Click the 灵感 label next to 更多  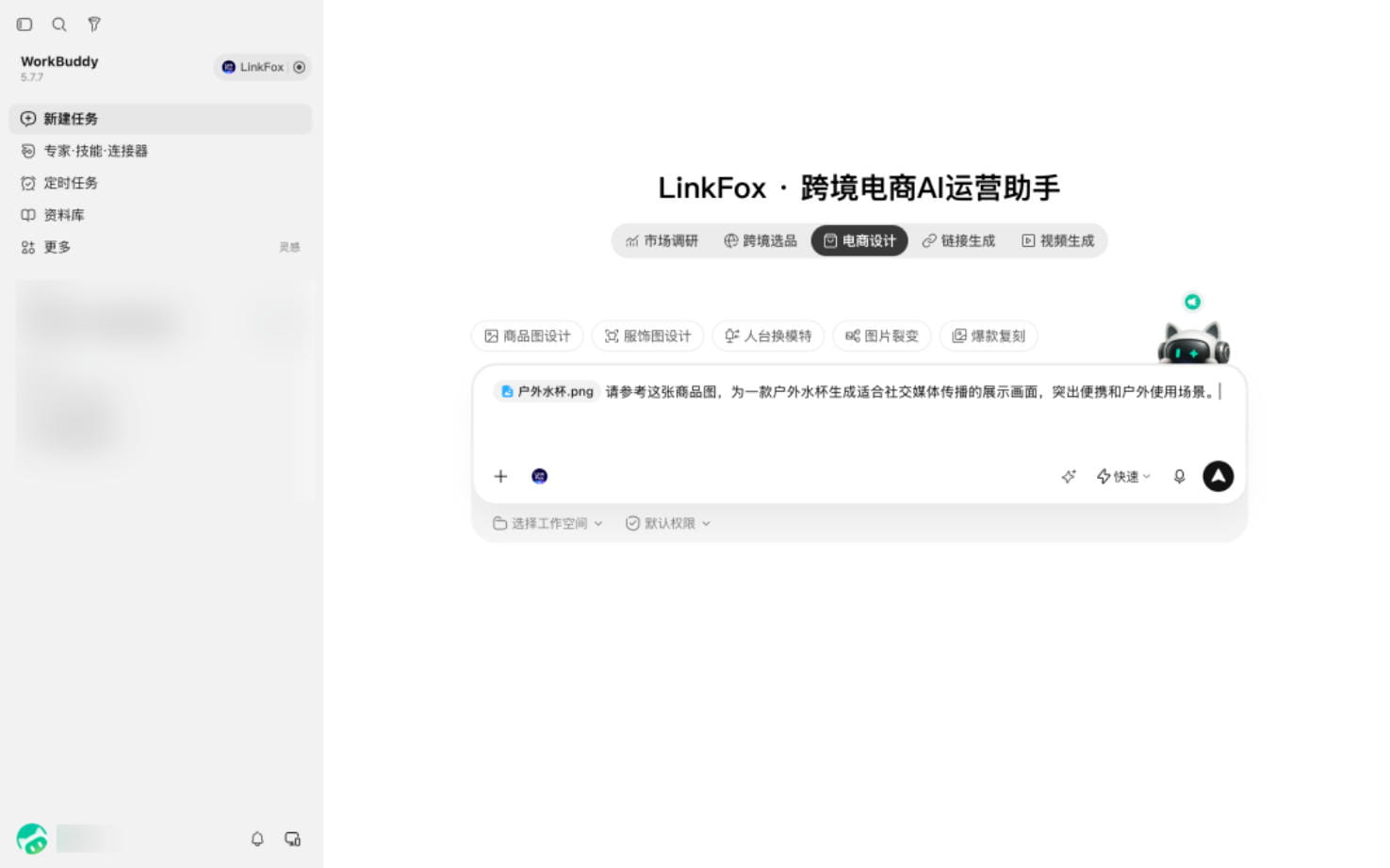[289, 247]
